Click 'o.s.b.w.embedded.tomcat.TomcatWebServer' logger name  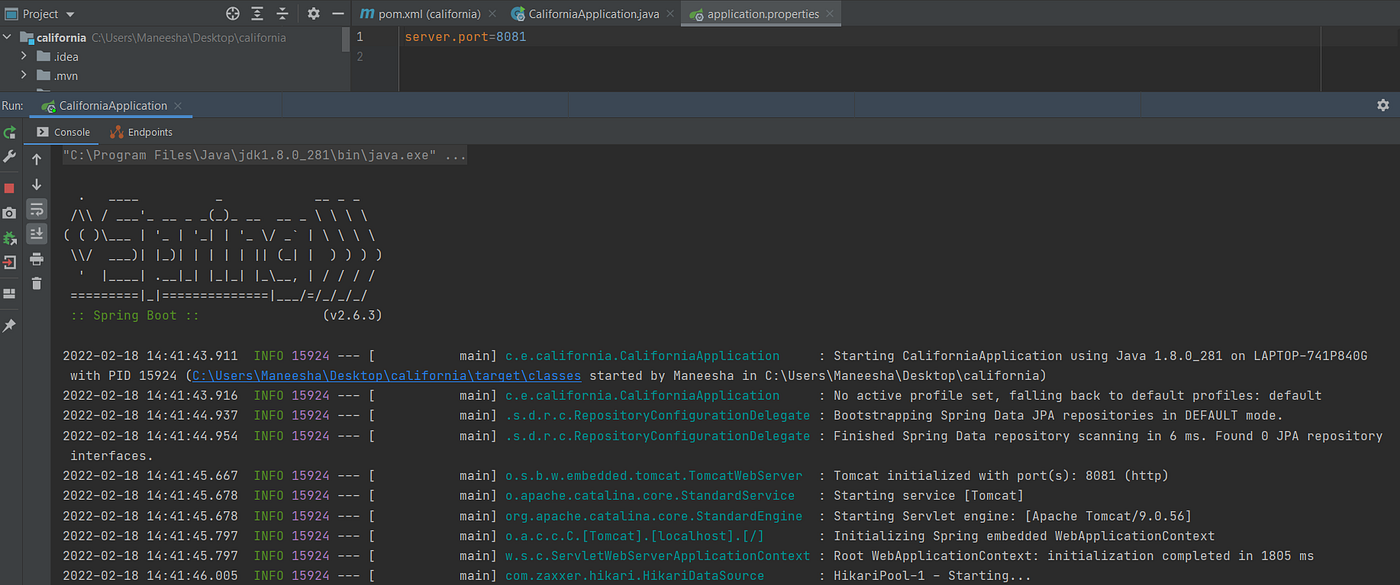(654, 476)
